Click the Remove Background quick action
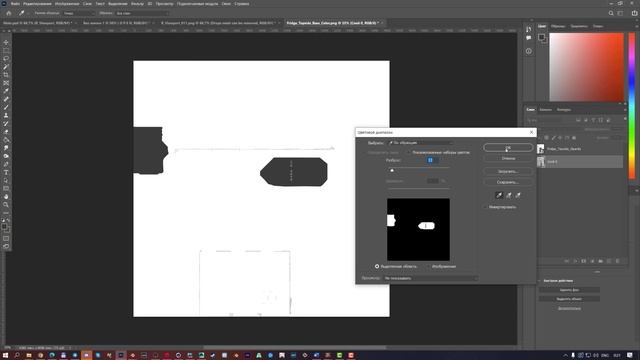 569,290
